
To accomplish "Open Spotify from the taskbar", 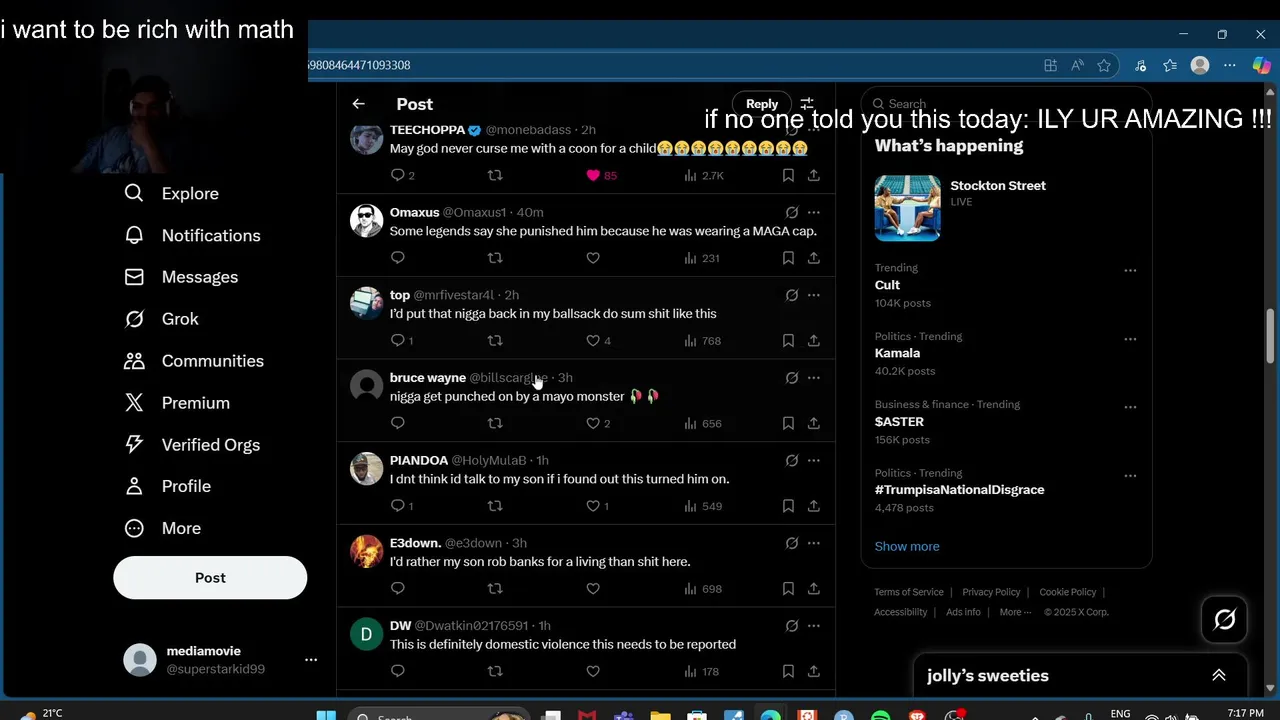I will [x=880, y=715].
